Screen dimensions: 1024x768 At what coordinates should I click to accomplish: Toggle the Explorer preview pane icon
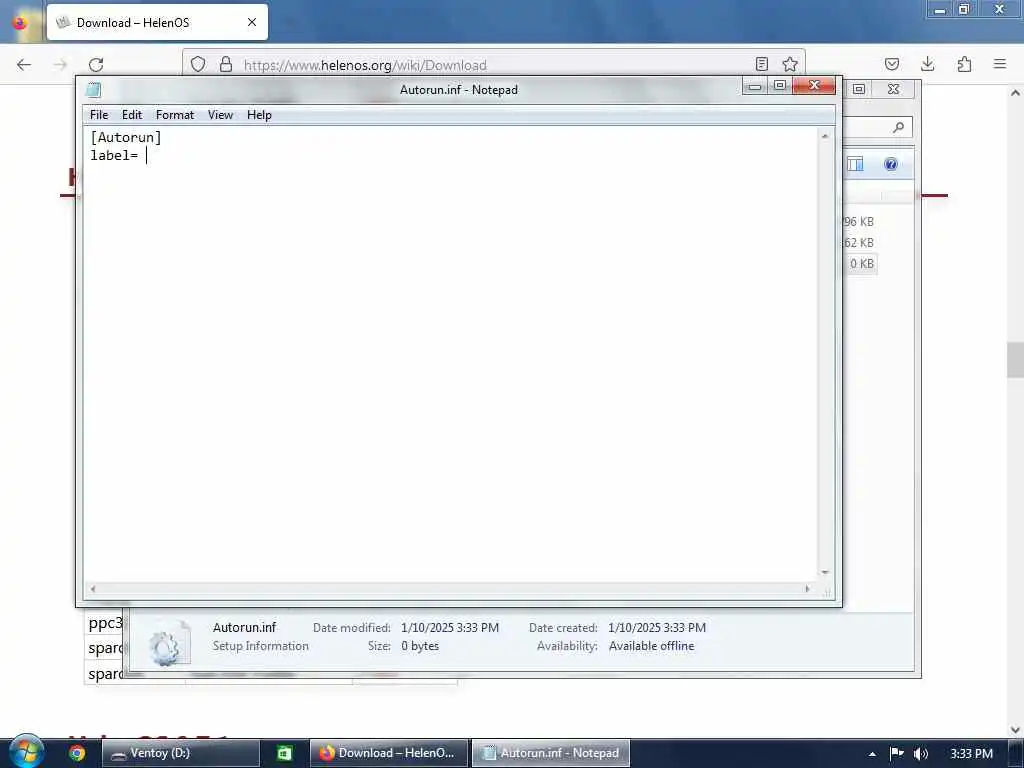[x=856, y=164]
